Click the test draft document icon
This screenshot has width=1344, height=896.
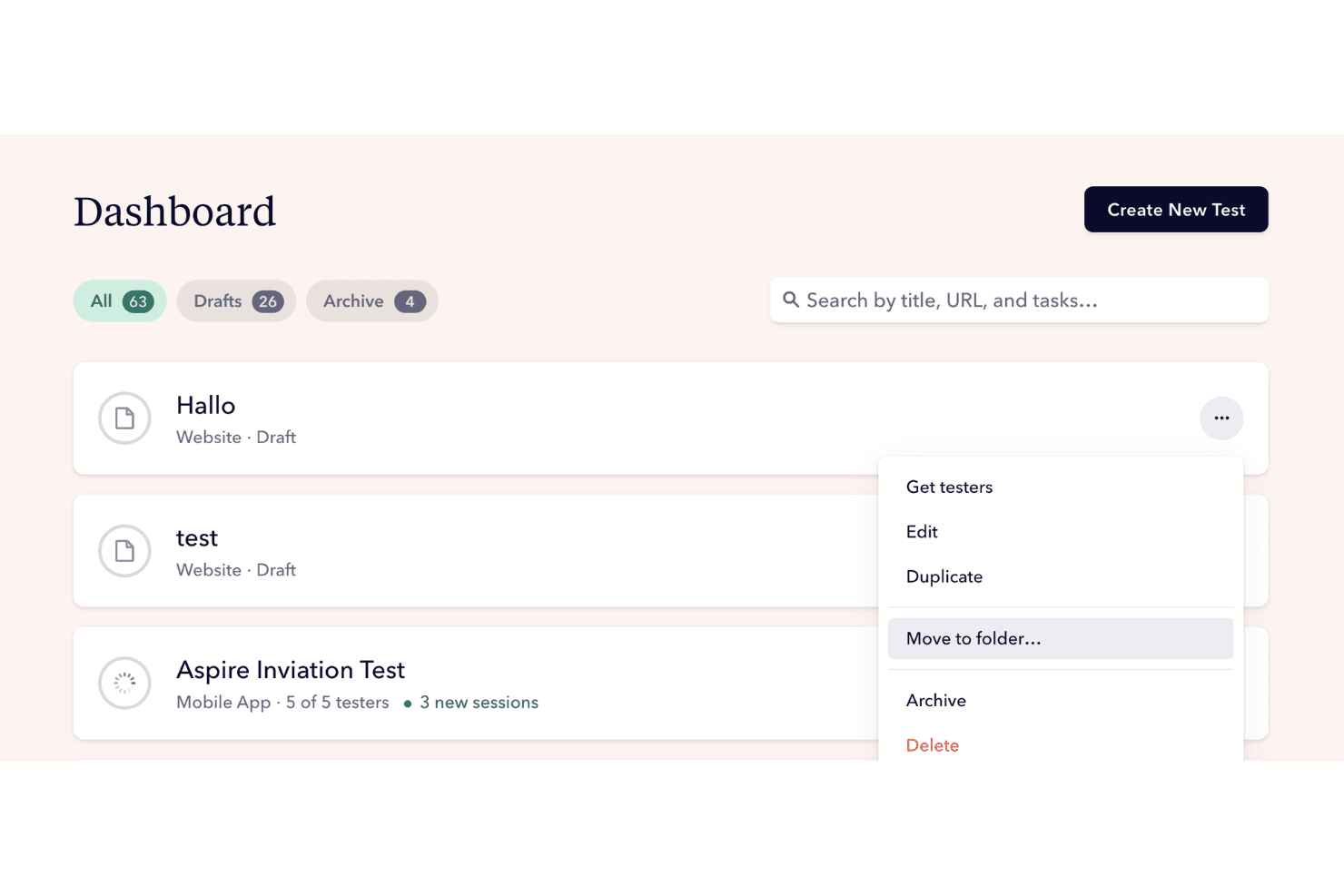[124, 551]
